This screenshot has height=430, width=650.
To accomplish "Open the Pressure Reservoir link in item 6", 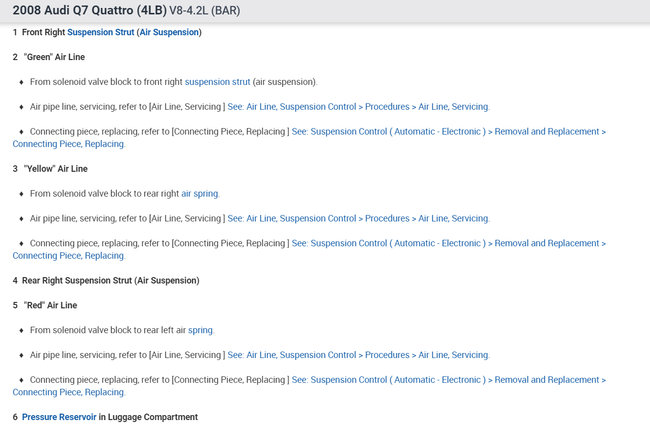I will pyautogui.click(x=59, y=416).
